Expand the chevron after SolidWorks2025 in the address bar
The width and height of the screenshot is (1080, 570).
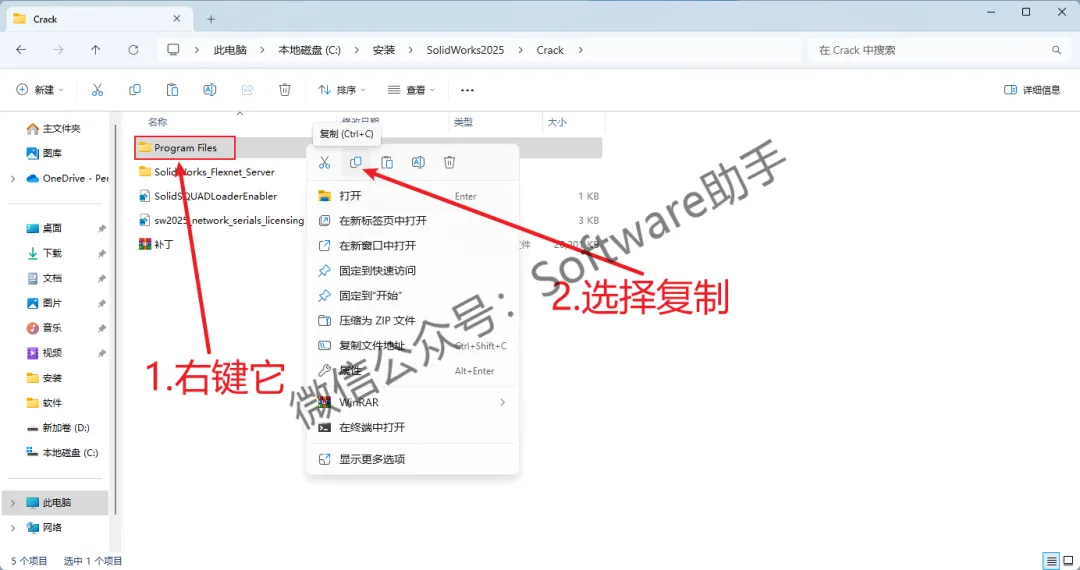520,50
